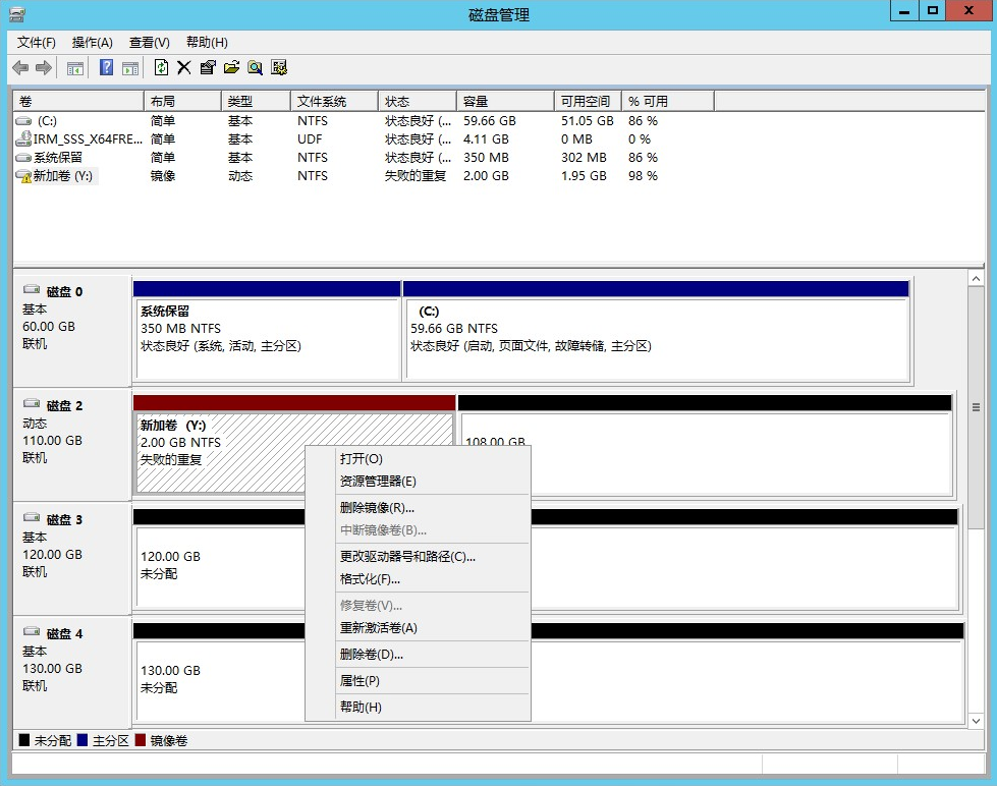Sort by the 状态 column header
997x786 pixels.
tap(418, 101)
